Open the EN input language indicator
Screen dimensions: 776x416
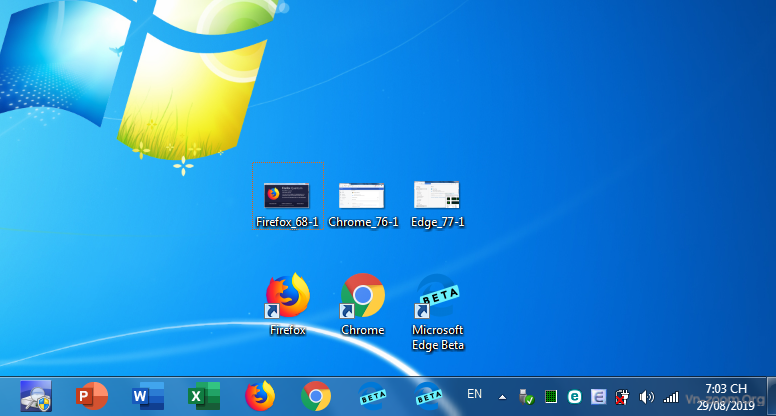[x=474, y=394]
